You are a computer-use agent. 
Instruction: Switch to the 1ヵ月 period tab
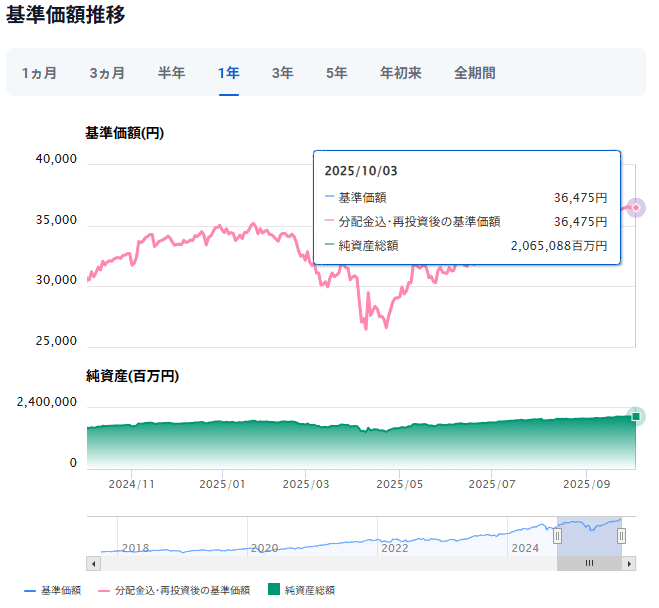click(x=39, y=73)
